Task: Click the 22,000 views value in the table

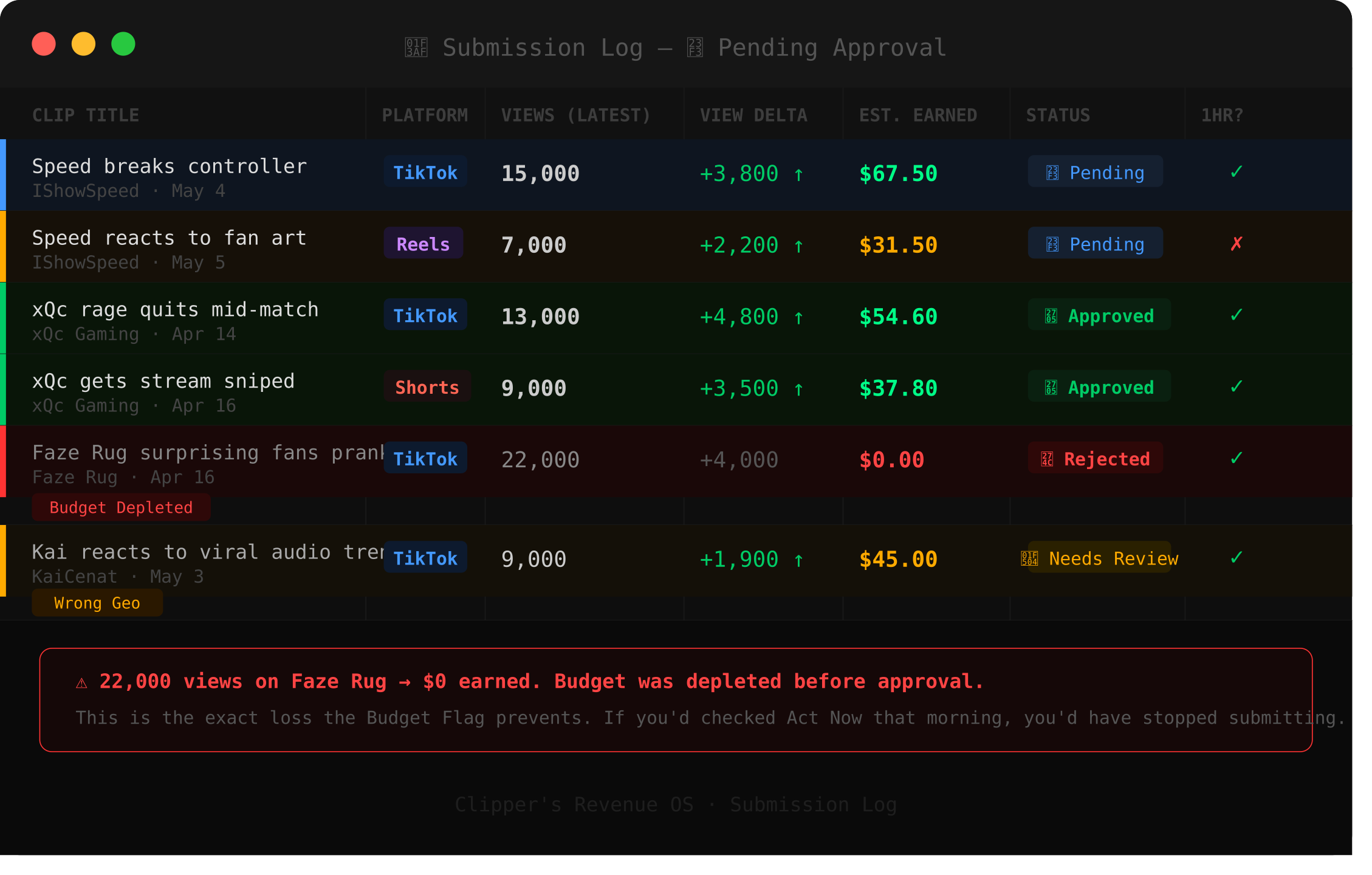Action: pos(540,460)
